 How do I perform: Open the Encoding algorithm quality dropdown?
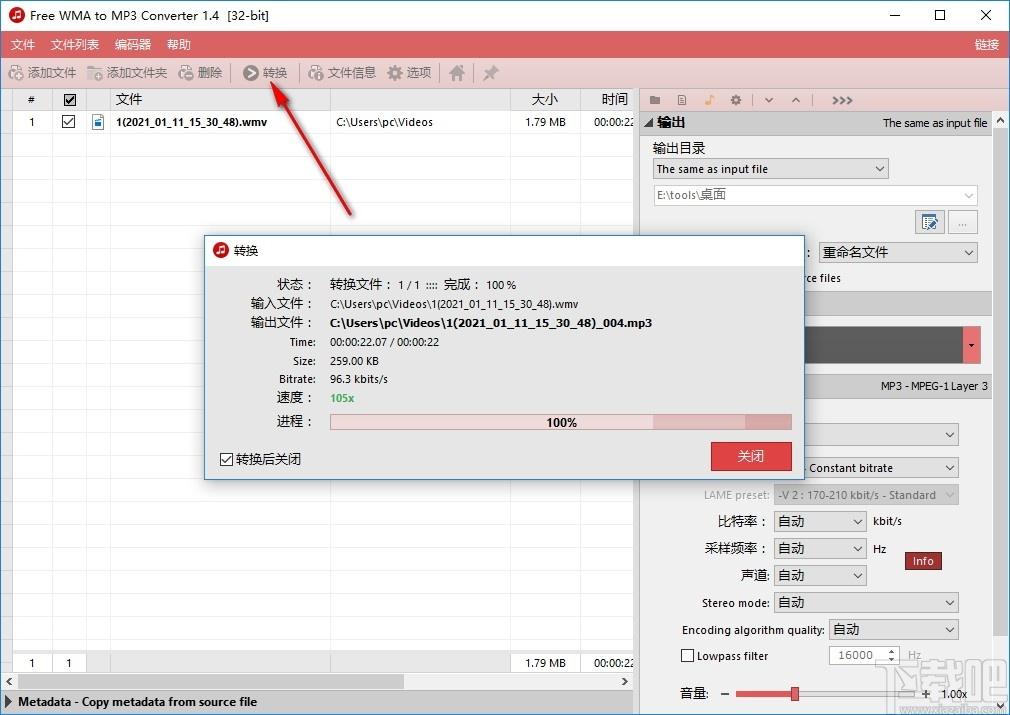click(x=893, y=630)
